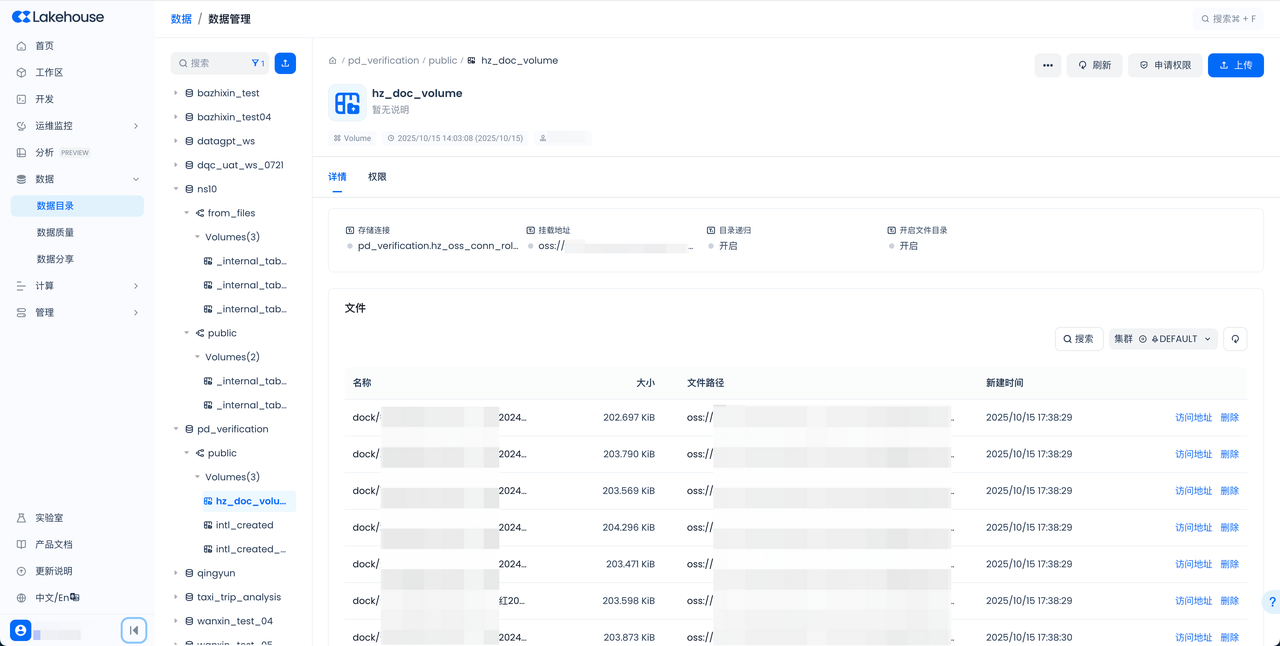Viewport: 1280px width, 646px height.
Task: Click the home icon in breadcrumb
Action: tap(333, 61)
